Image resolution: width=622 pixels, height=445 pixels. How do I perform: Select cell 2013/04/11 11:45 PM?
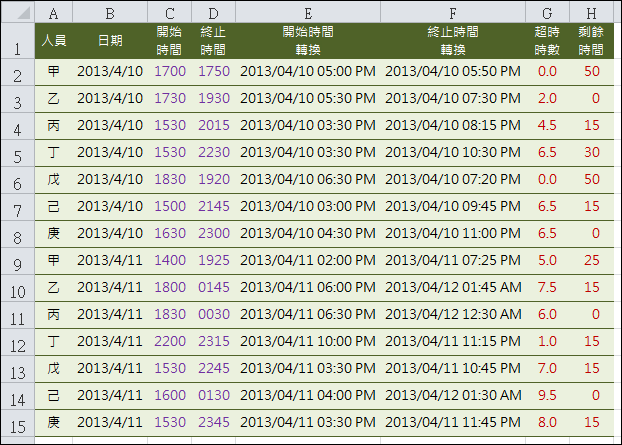(x=453, y=422)
